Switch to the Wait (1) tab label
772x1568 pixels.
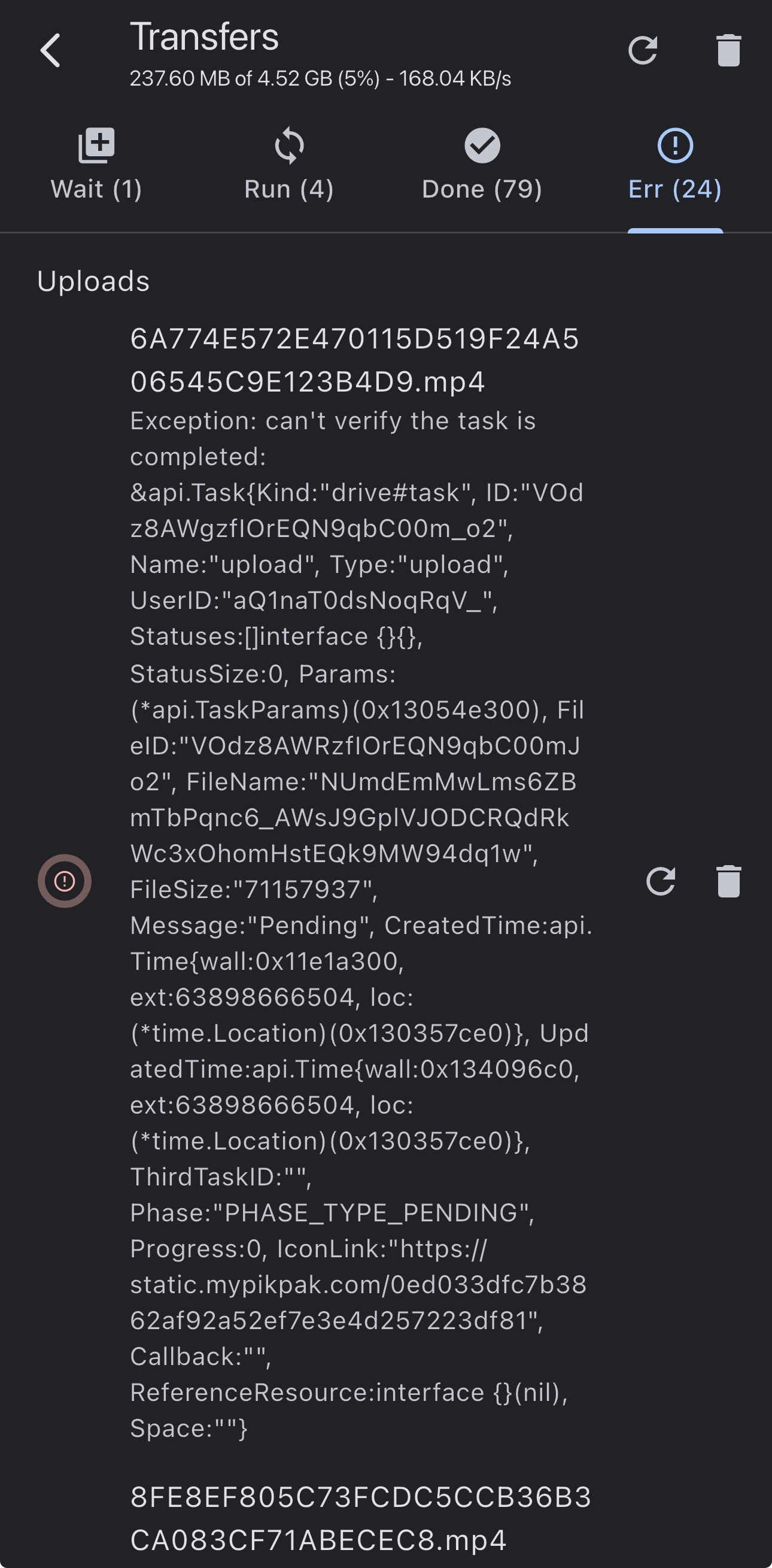click(x=96, y=189)
